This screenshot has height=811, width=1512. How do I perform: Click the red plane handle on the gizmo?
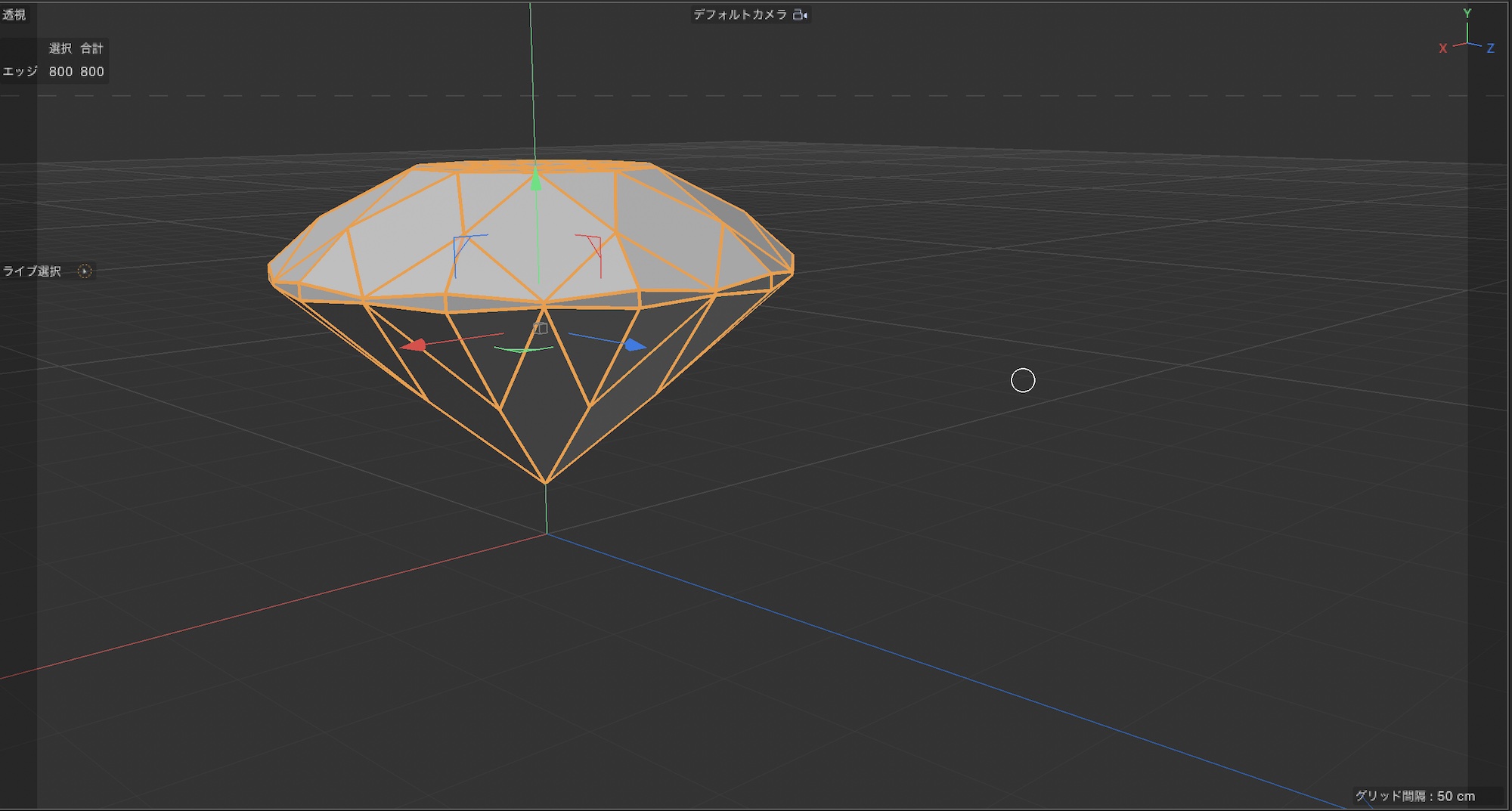coord(593,245)
